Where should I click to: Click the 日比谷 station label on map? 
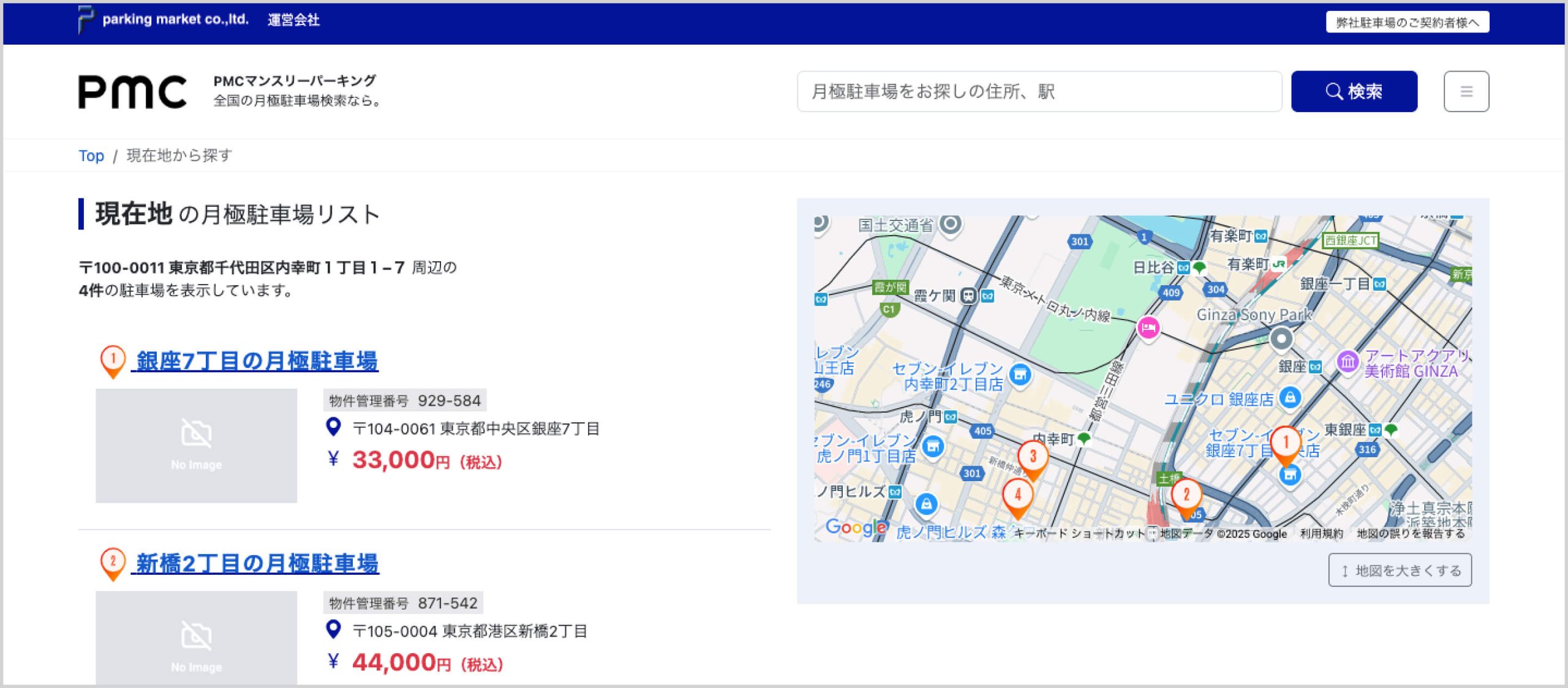coord(1153,267)
